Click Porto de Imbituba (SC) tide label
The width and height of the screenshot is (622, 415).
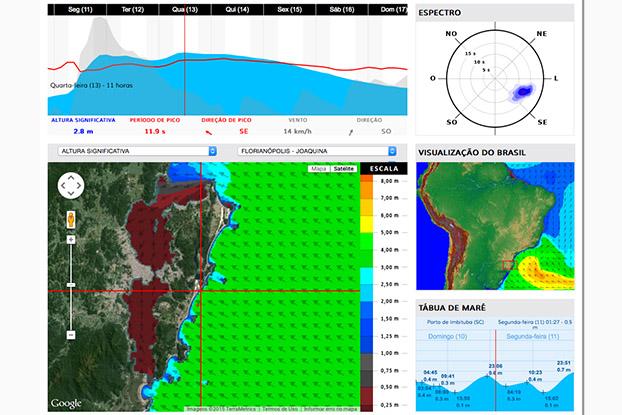[x=455, y=322]
